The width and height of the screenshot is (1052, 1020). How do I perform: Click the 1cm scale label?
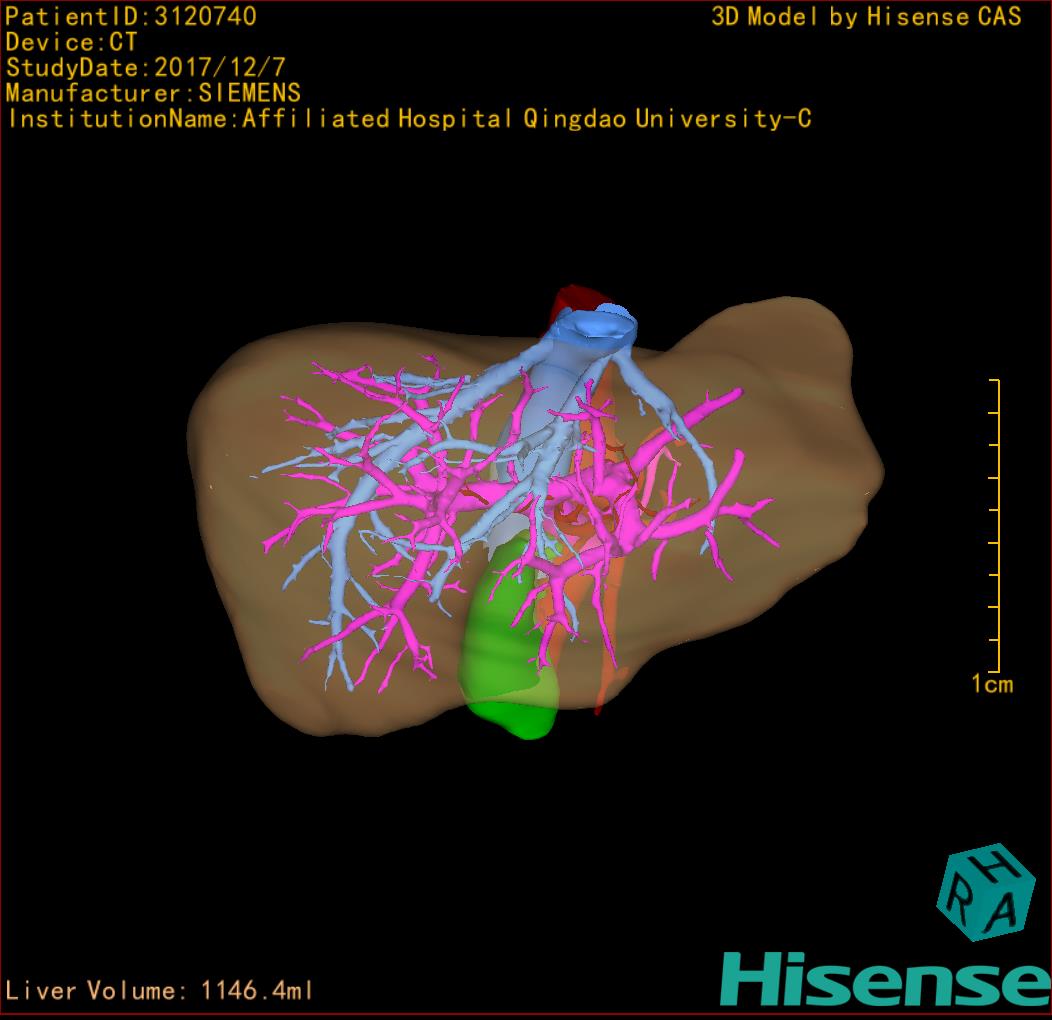coord(992,684)
